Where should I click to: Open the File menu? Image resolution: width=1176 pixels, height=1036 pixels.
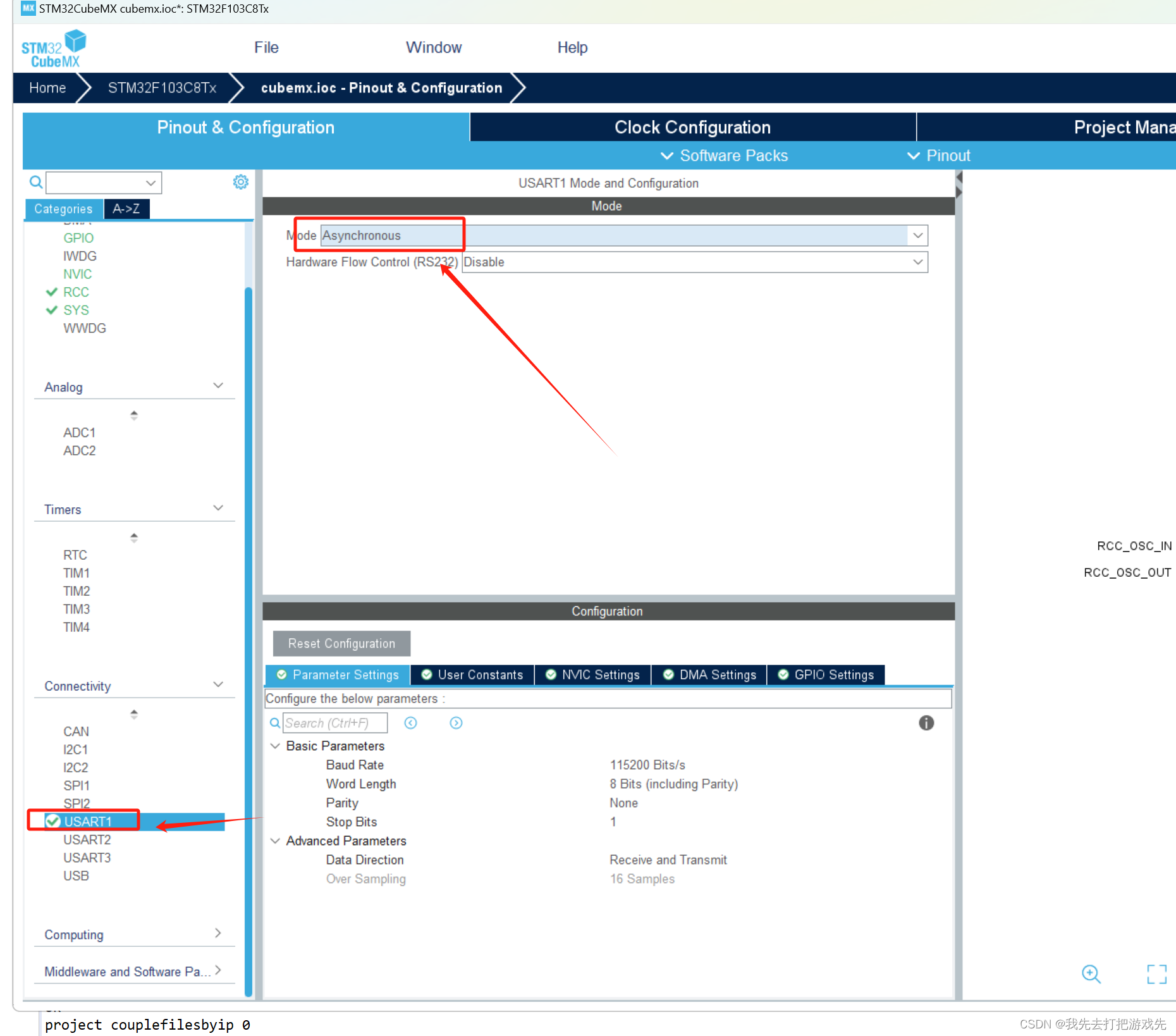266,47
